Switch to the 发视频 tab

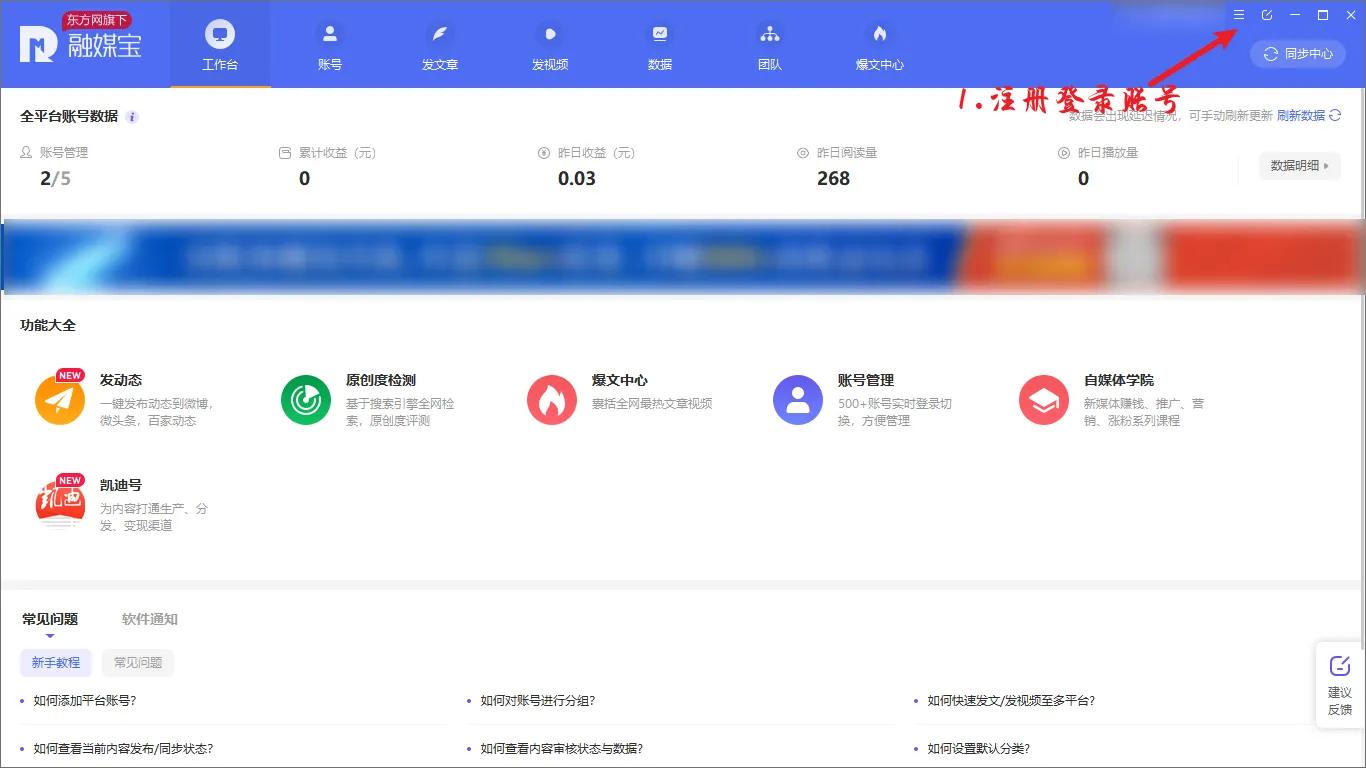550,45
